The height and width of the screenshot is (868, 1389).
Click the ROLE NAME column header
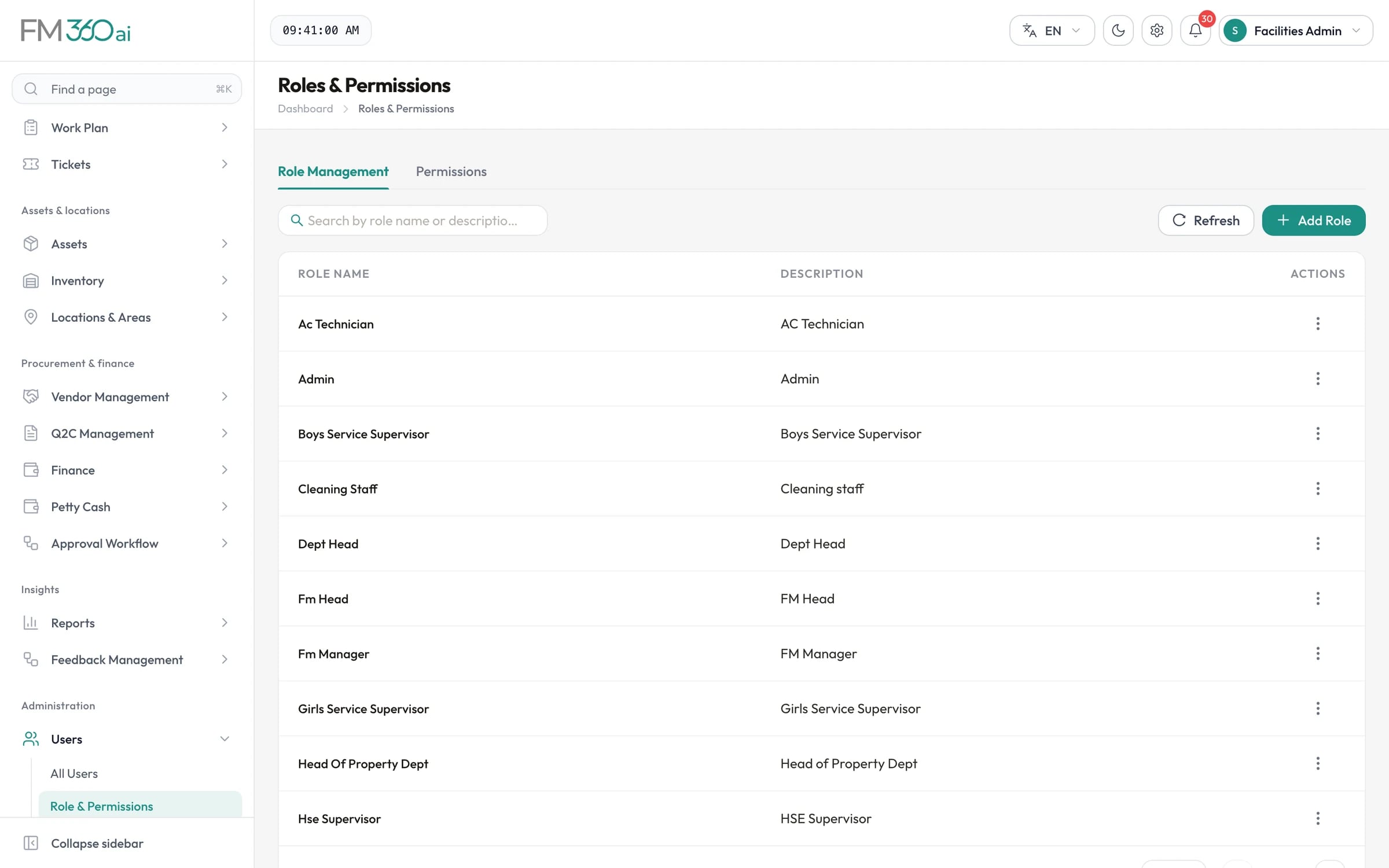333,274
